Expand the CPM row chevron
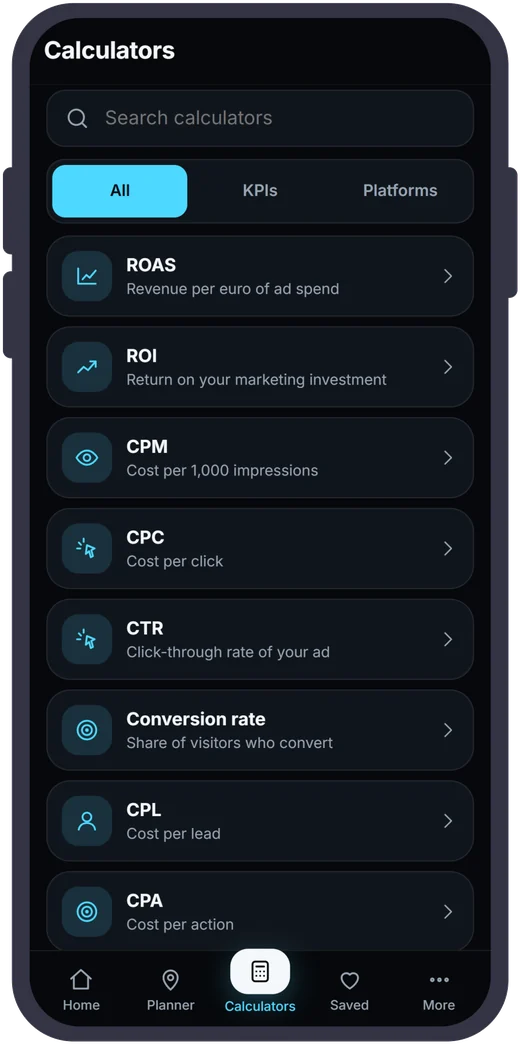Screen dimensions: 520x1044 point(448,457)
